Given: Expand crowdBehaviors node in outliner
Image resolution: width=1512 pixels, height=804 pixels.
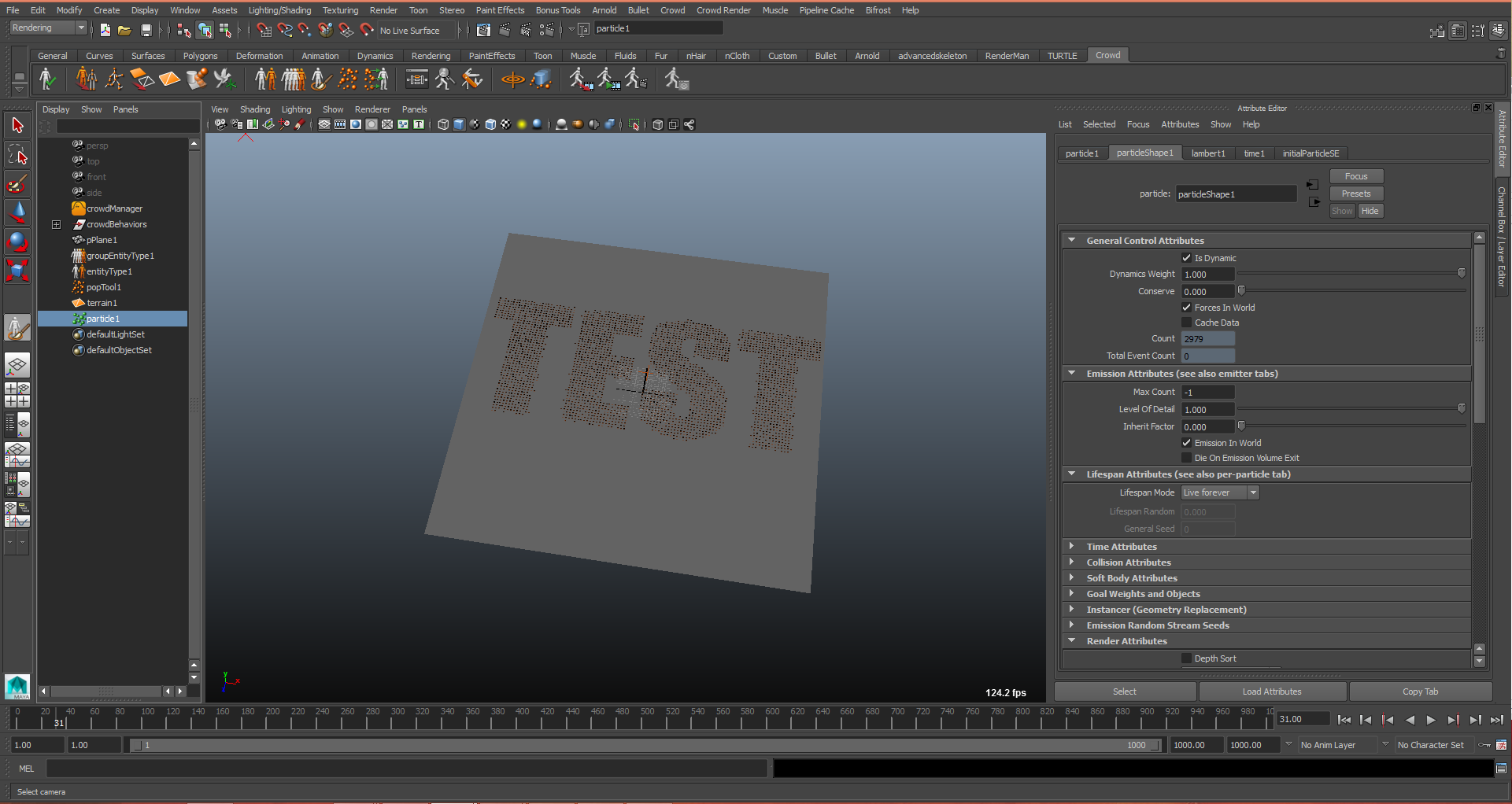Looking at the screenshot, I should tap(56, 224).
